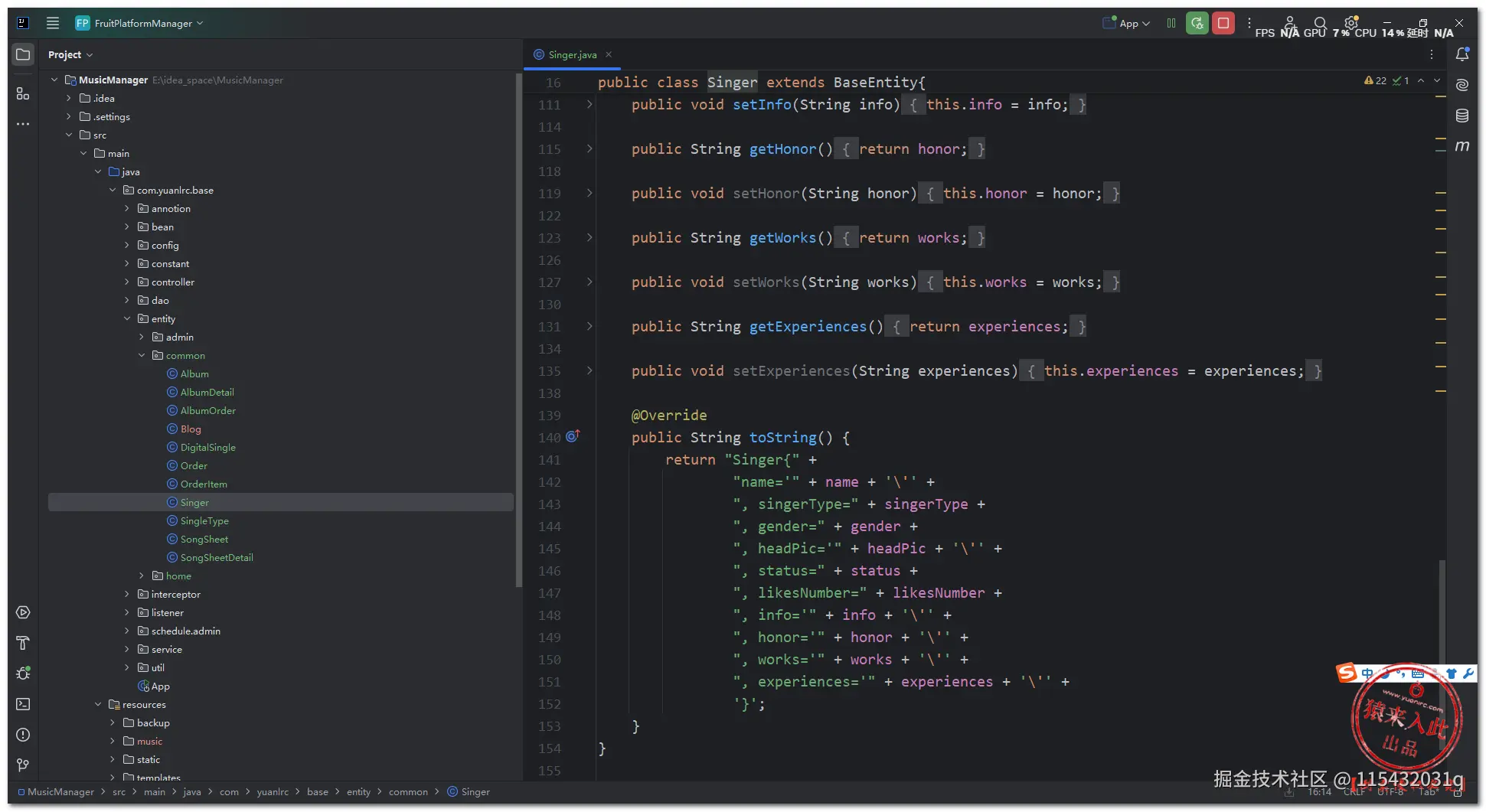The width and height of the screenshot is (1486, 812).
Task: Select the SongSheetDetail class
Action: (x=217, y=557)
